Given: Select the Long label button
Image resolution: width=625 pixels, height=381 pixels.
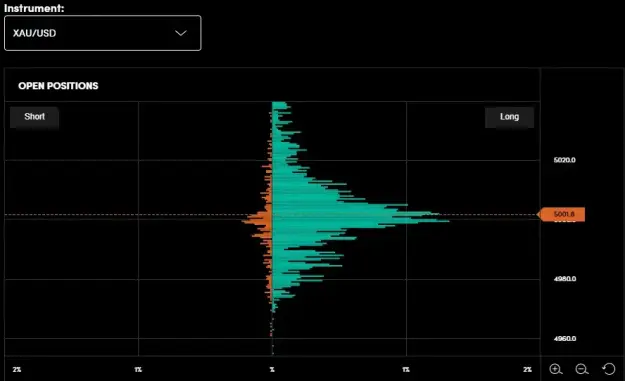Looking at the screenshot, I should pyautogui.click(x=509, y=117).
